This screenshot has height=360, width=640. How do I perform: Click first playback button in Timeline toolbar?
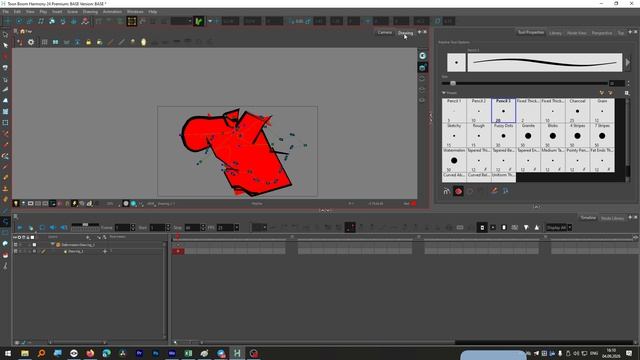20,227
